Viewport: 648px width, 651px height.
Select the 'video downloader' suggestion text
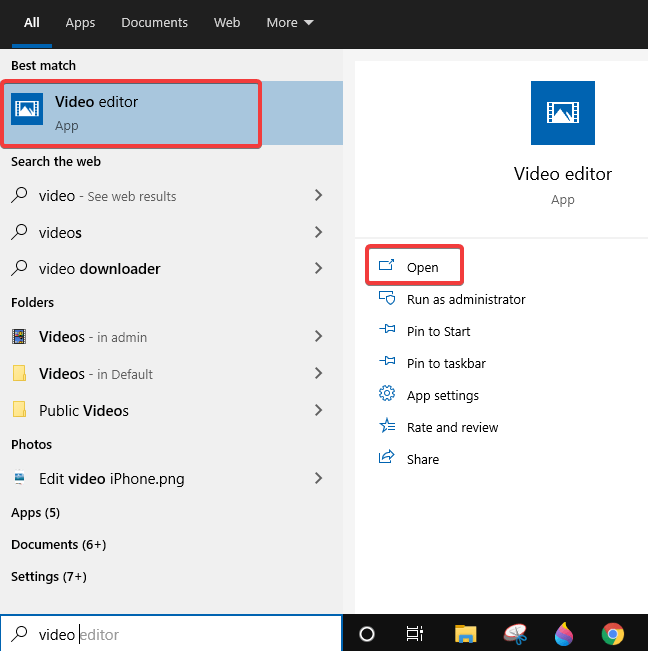pos(100,269)
